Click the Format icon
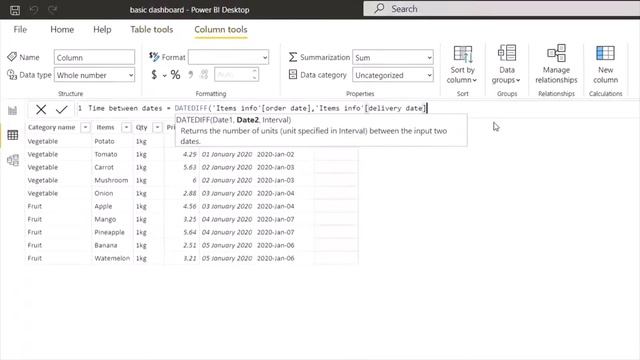This screenshot has height=360, width=640. pos(154,57)
